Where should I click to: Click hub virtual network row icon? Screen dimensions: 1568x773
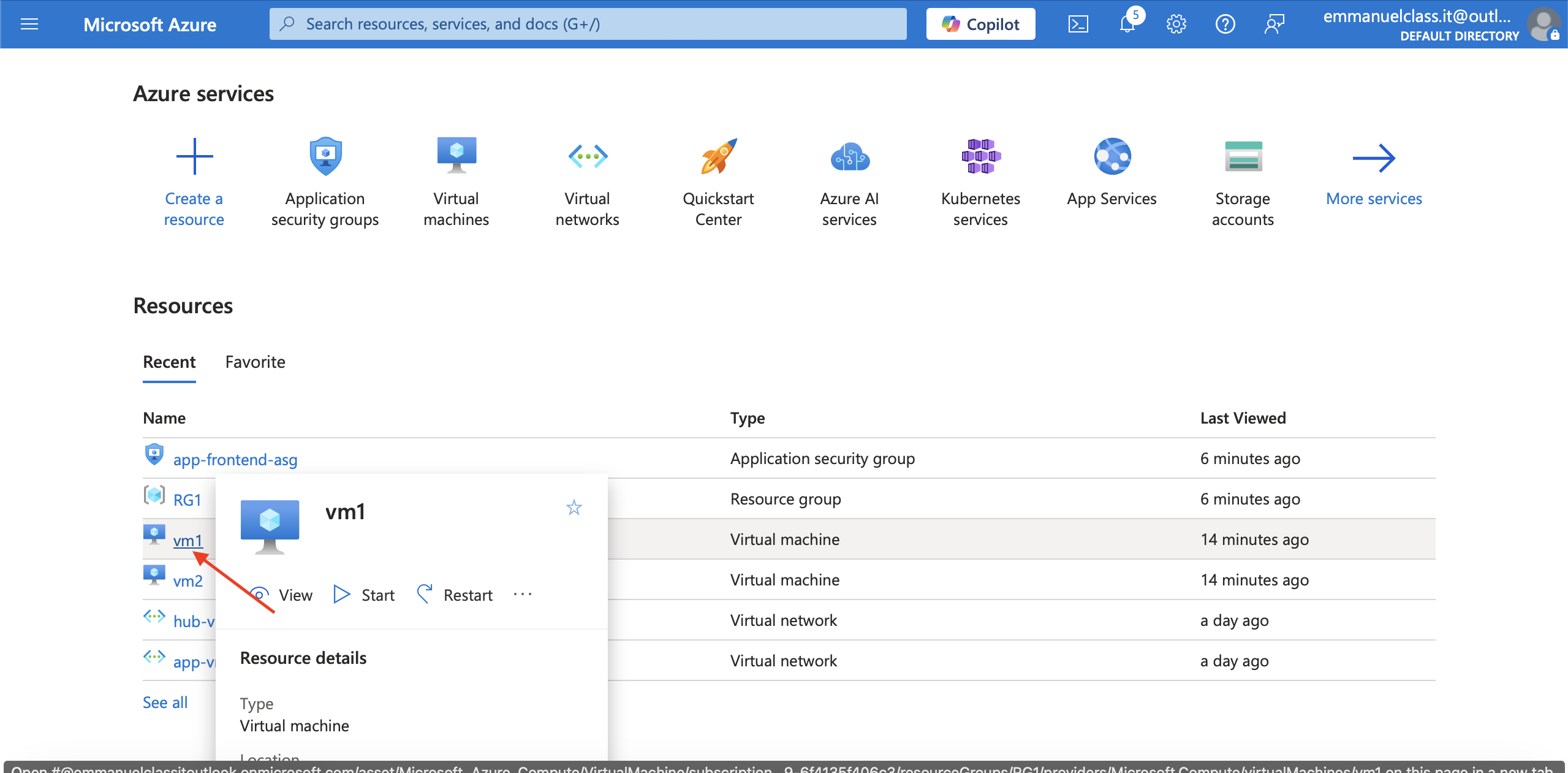154,616
